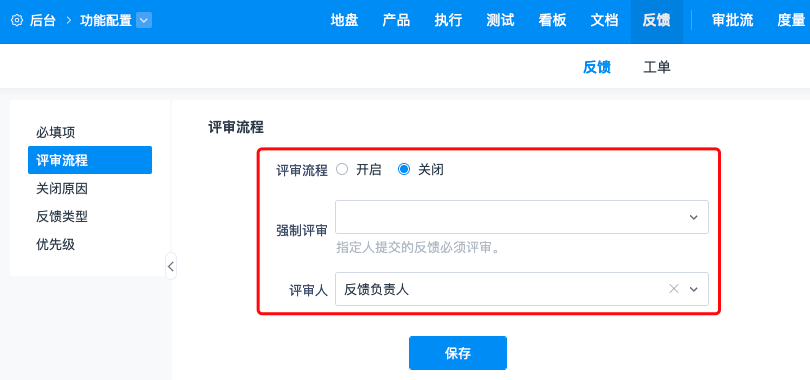Open the 地盘 top menu
The width and height of the screenshot is (810, 380).
(x=345, y=21)
